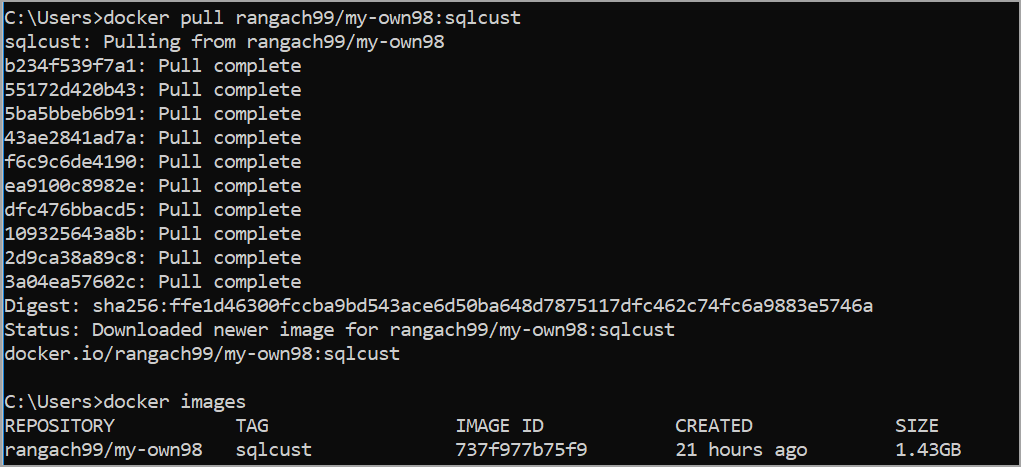Viewport: 1021px width, 467px height.
Task: Click the image ID 737f977b75f9
Action: 521,450
